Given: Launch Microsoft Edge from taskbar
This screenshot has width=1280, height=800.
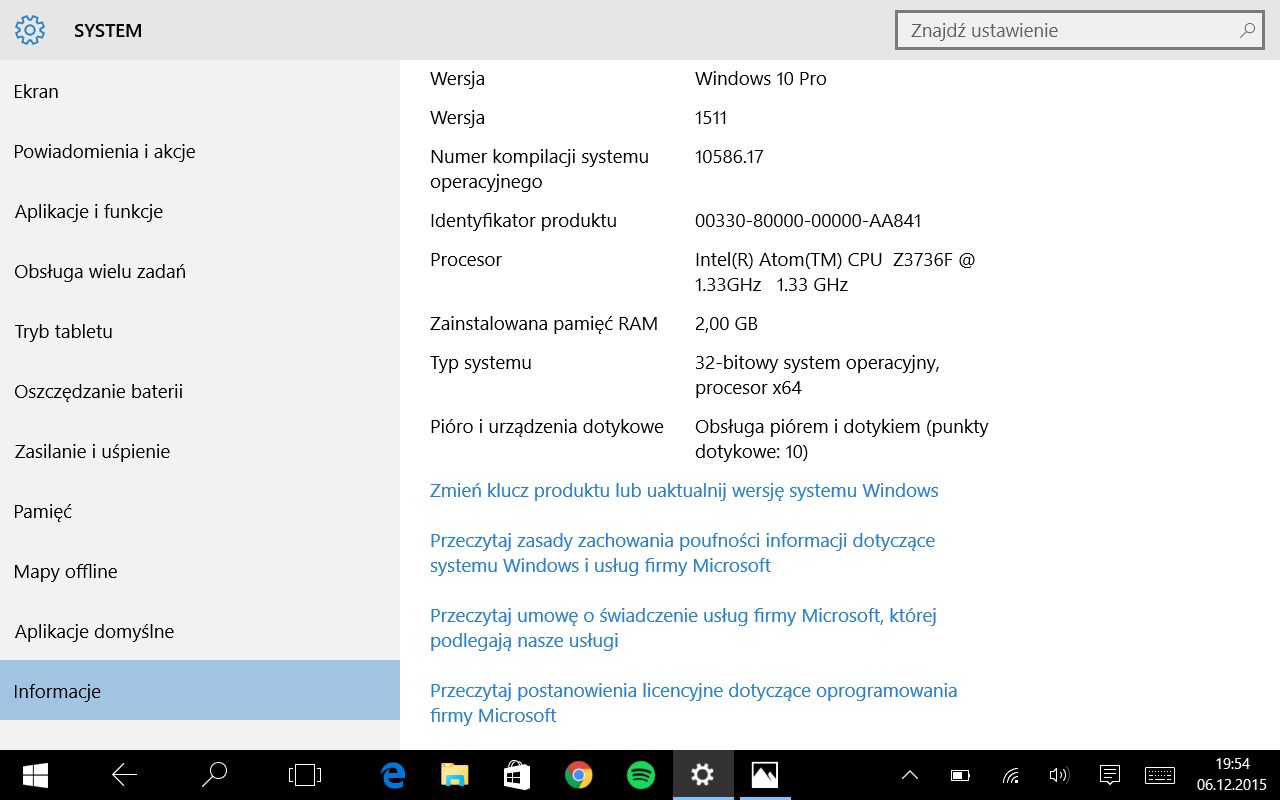Looking at the screenshot, I should point(393,775).
